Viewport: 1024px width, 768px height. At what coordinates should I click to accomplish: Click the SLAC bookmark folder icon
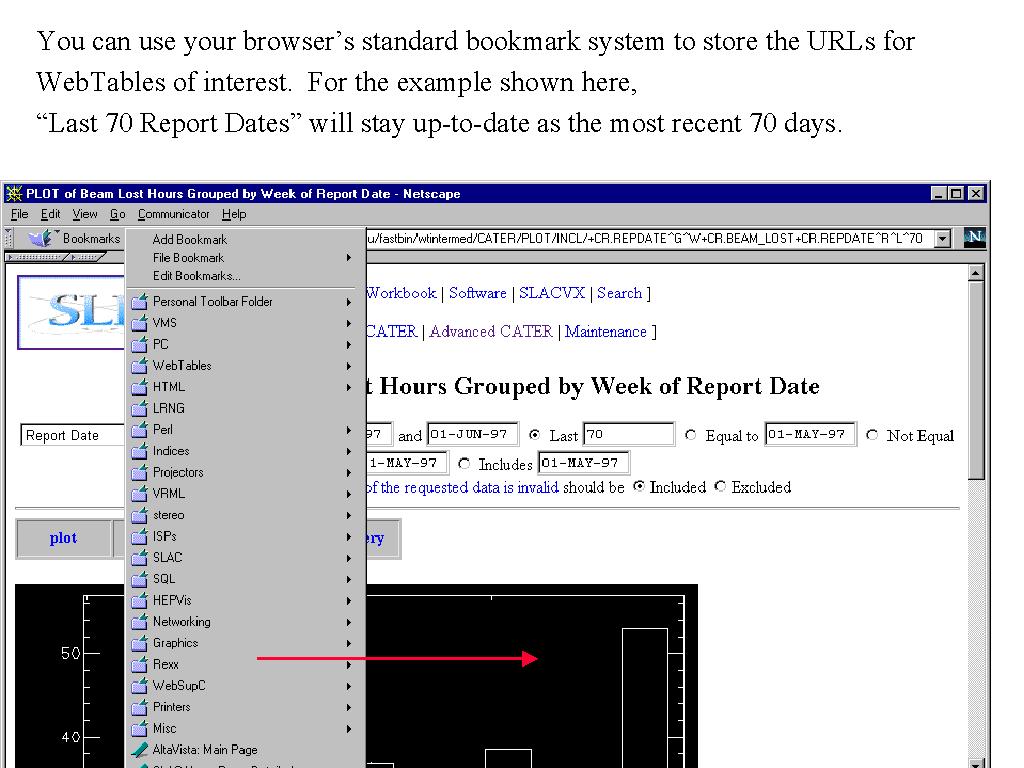(140, 558)
